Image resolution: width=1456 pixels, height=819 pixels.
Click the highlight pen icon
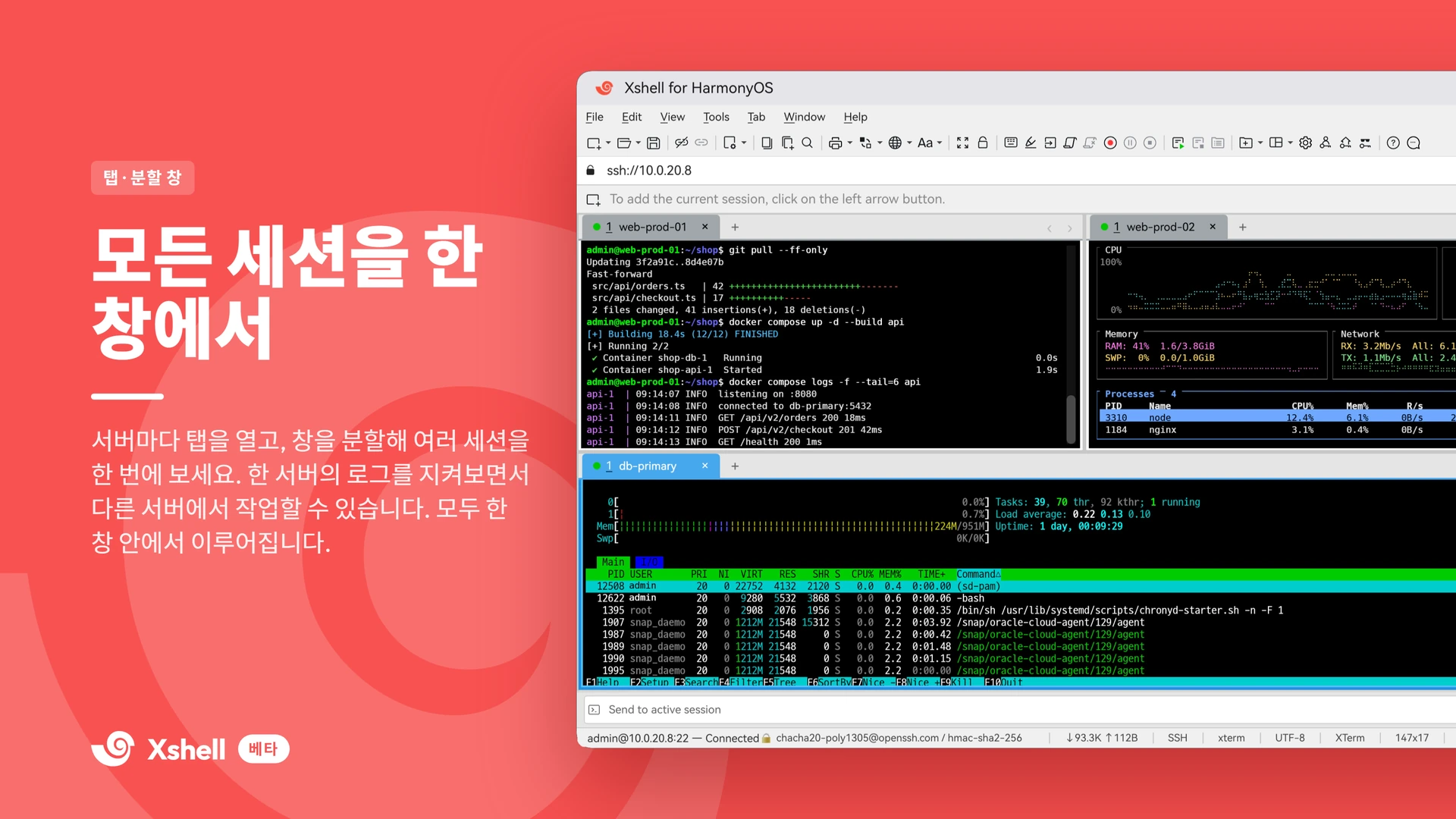1031,143
